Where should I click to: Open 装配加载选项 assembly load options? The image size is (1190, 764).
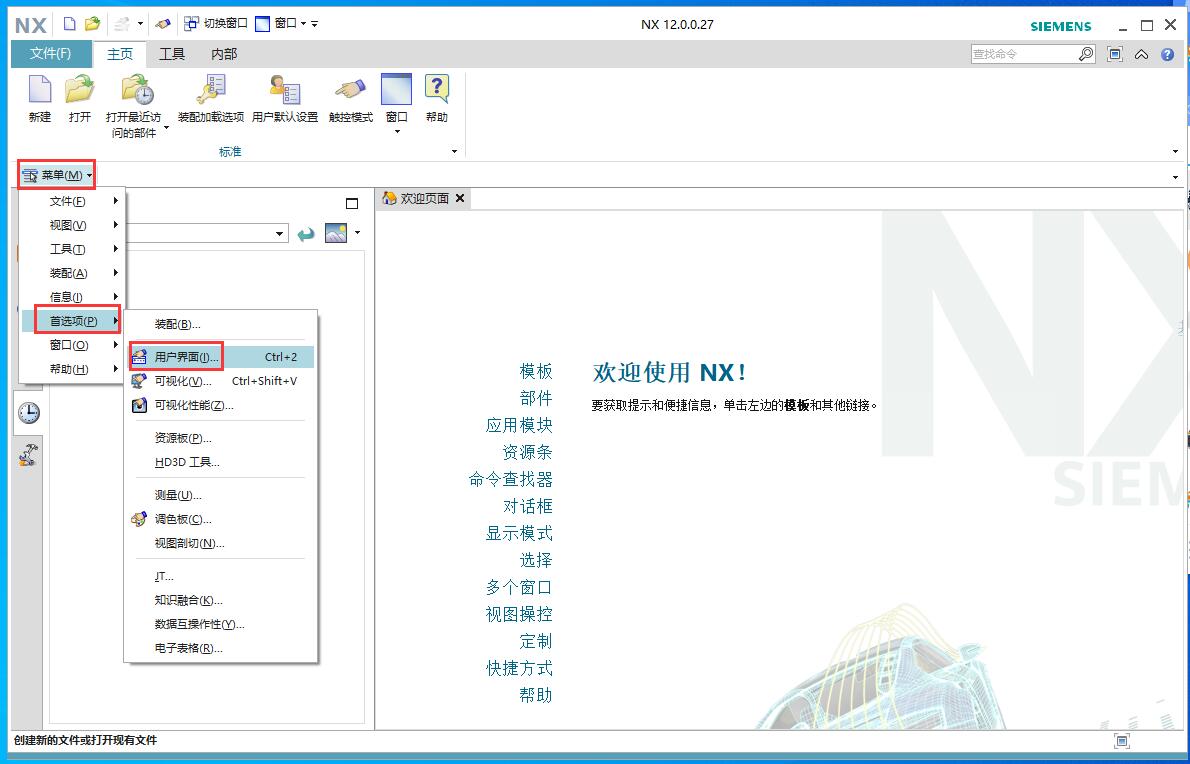point(210,91)
